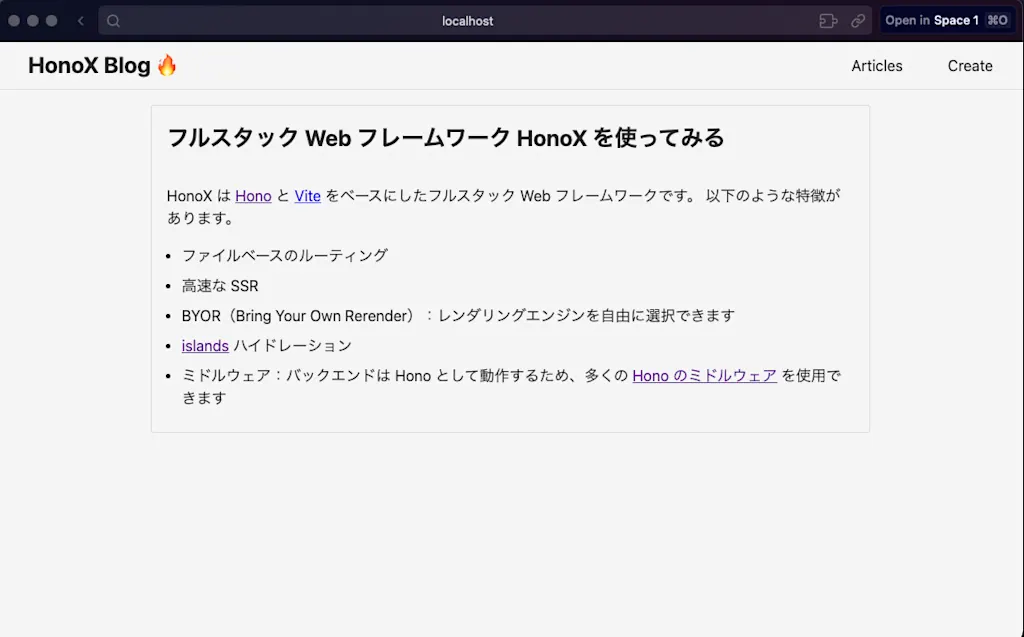This screenshot has width=1024, height=637.
Task: Open the Create page
Action: coord(970,66)
